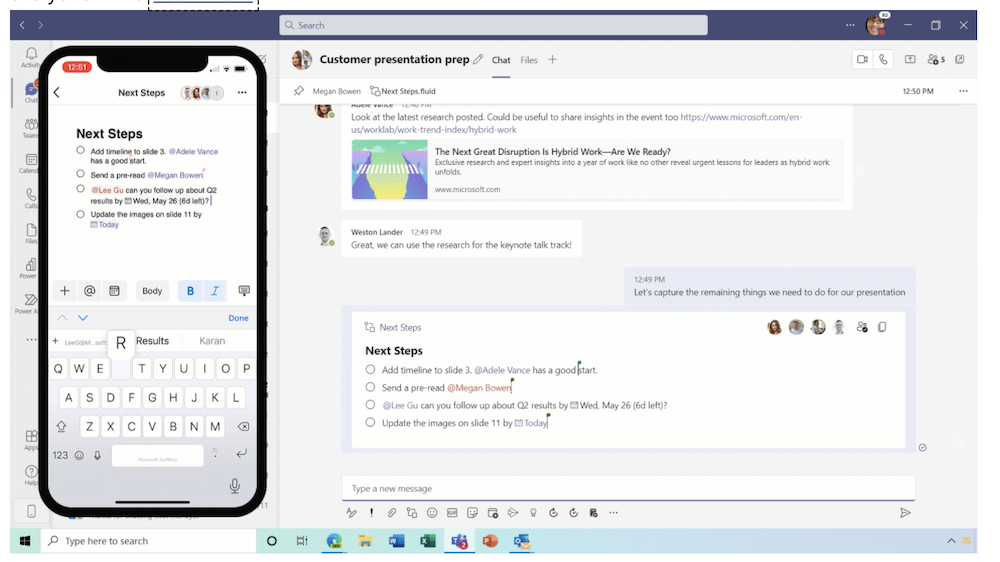Check 'Update the images' task on the phone
The height and width of the screenshot is (562, 1000).
(x=80, y=214)
